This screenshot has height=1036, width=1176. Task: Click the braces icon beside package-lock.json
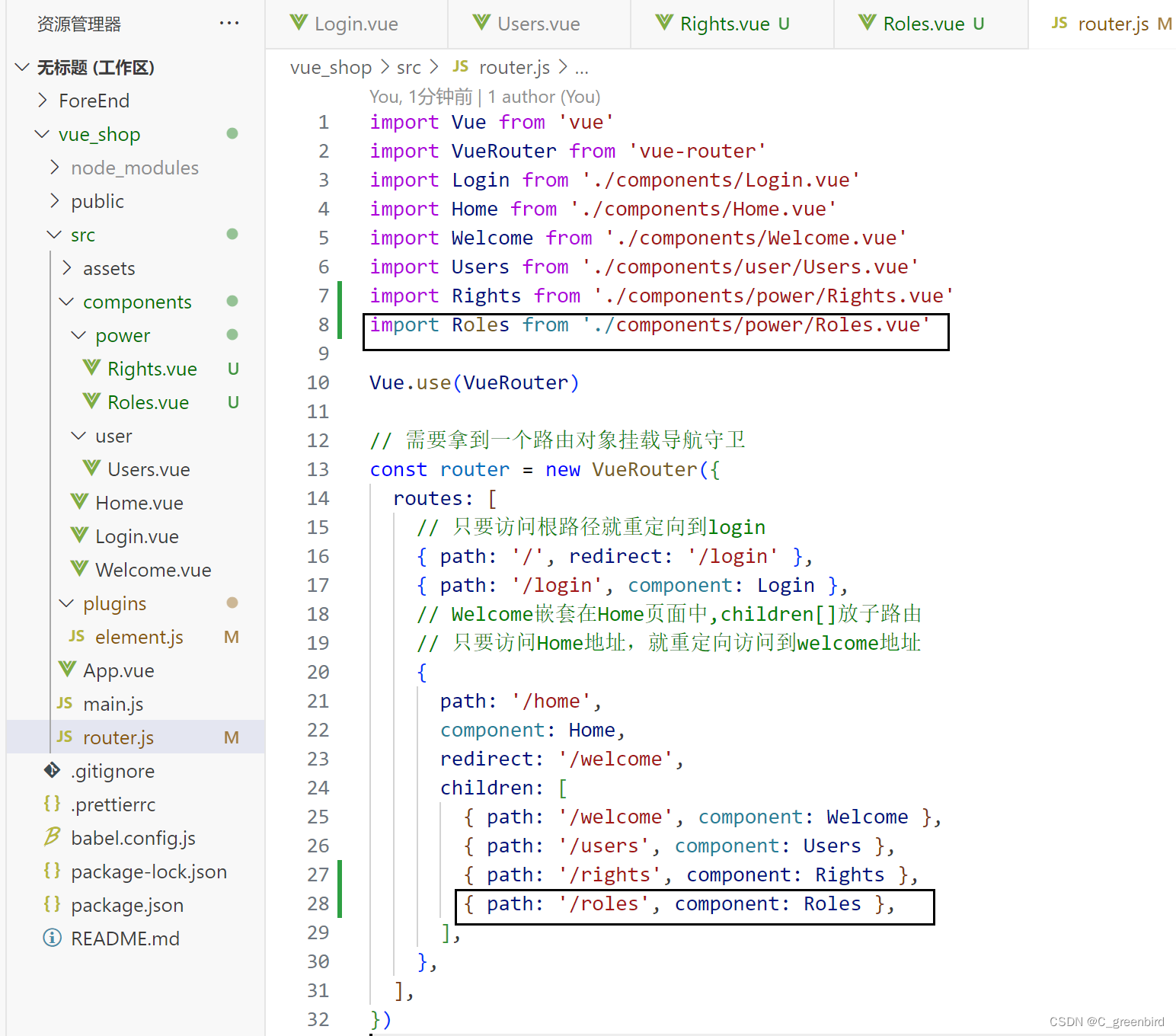[x=52, y=871]
